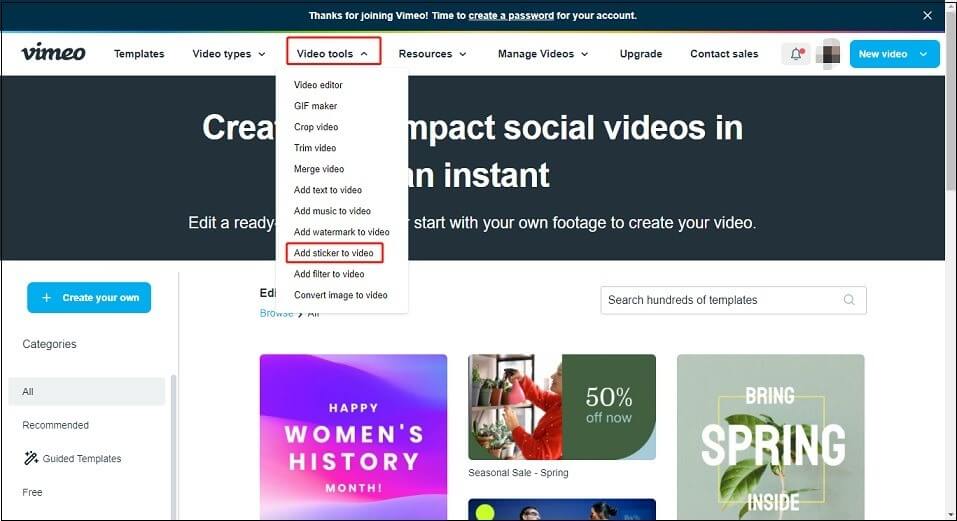This screenshot has width=957, height=521.
Task: Click the Seasonal Sale - Spring caption
Action: pos(518,473)
